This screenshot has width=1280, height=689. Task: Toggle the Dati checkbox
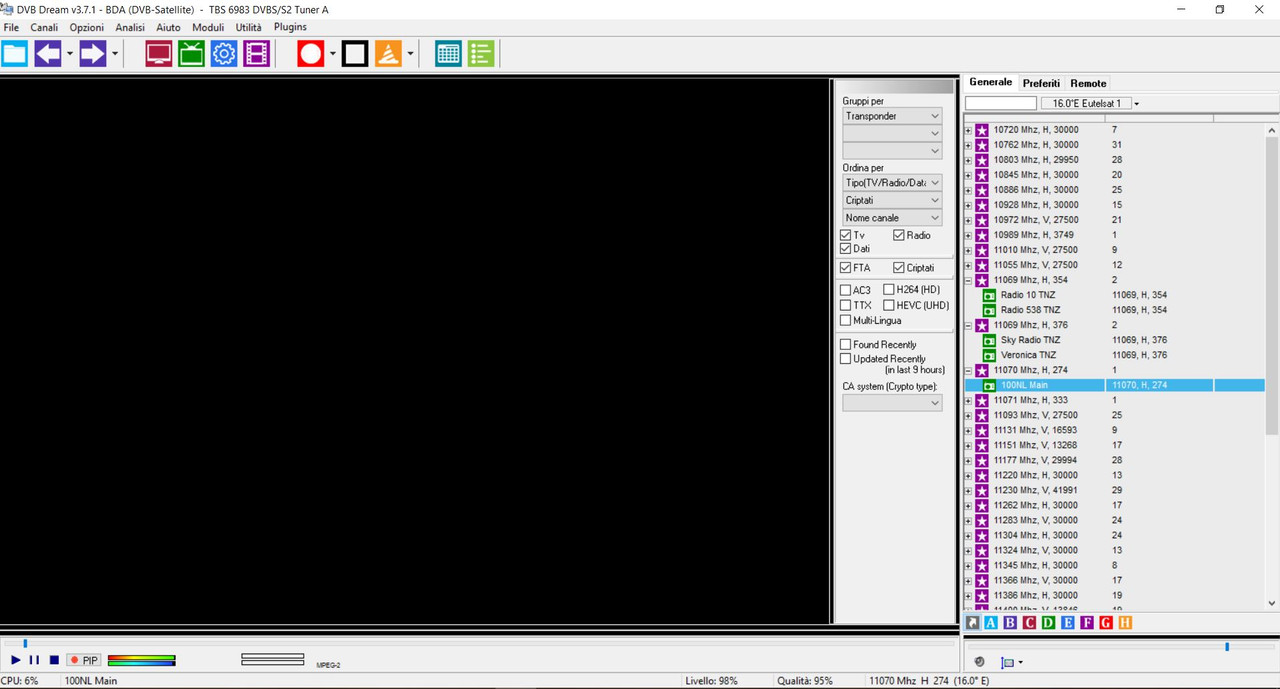coord(846,248)
